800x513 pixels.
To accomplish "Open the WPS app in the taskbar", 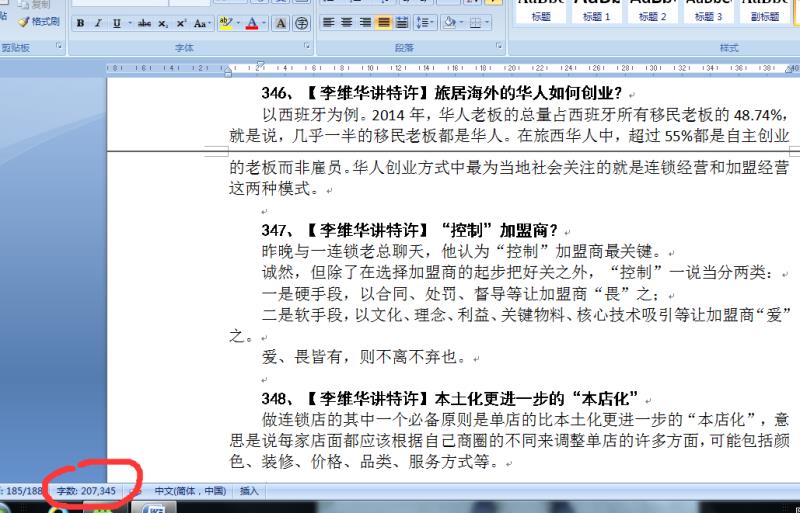I will [154, 508].
